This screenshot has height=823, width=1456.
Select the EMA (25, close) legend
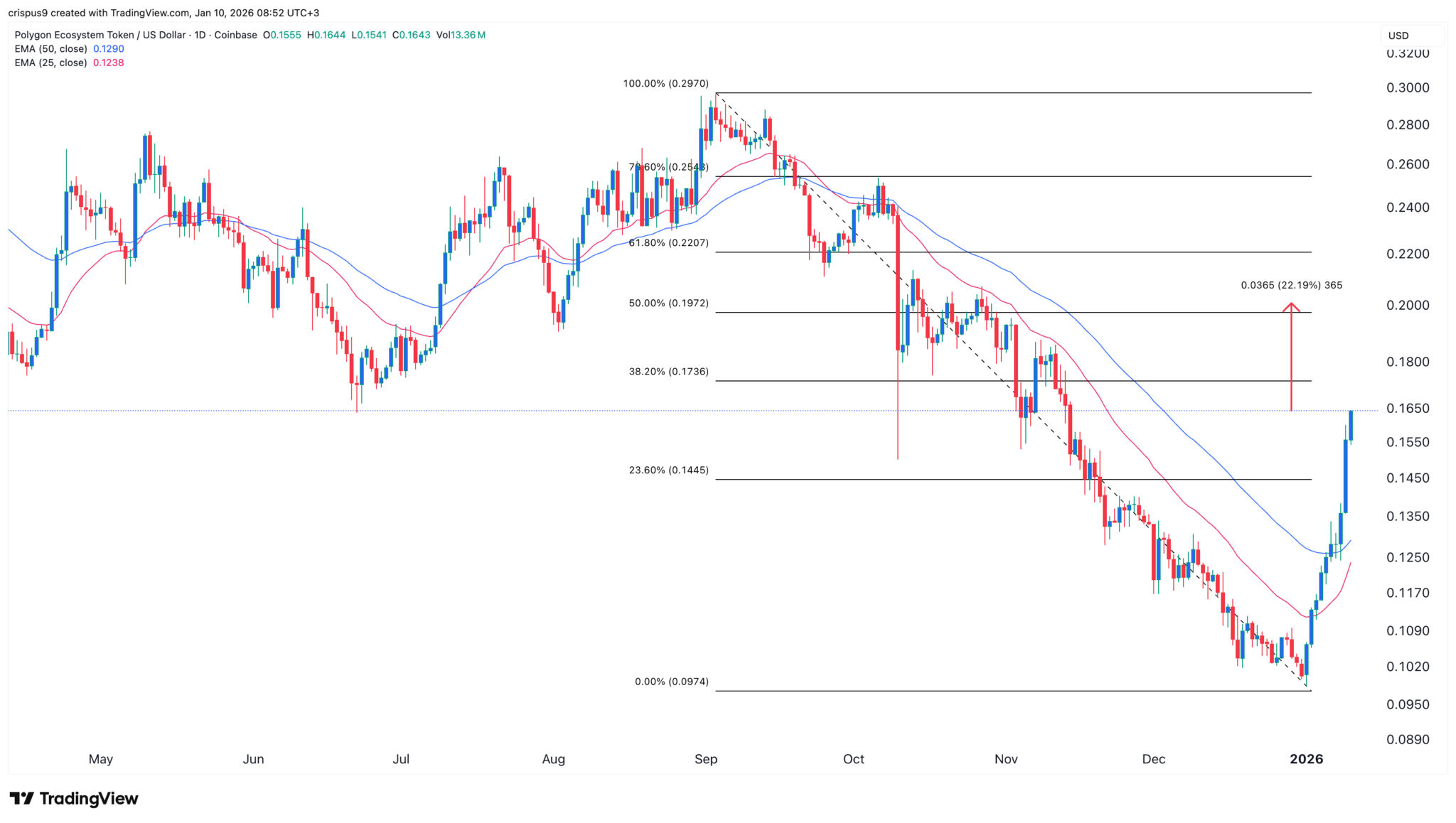click(51, 63)
